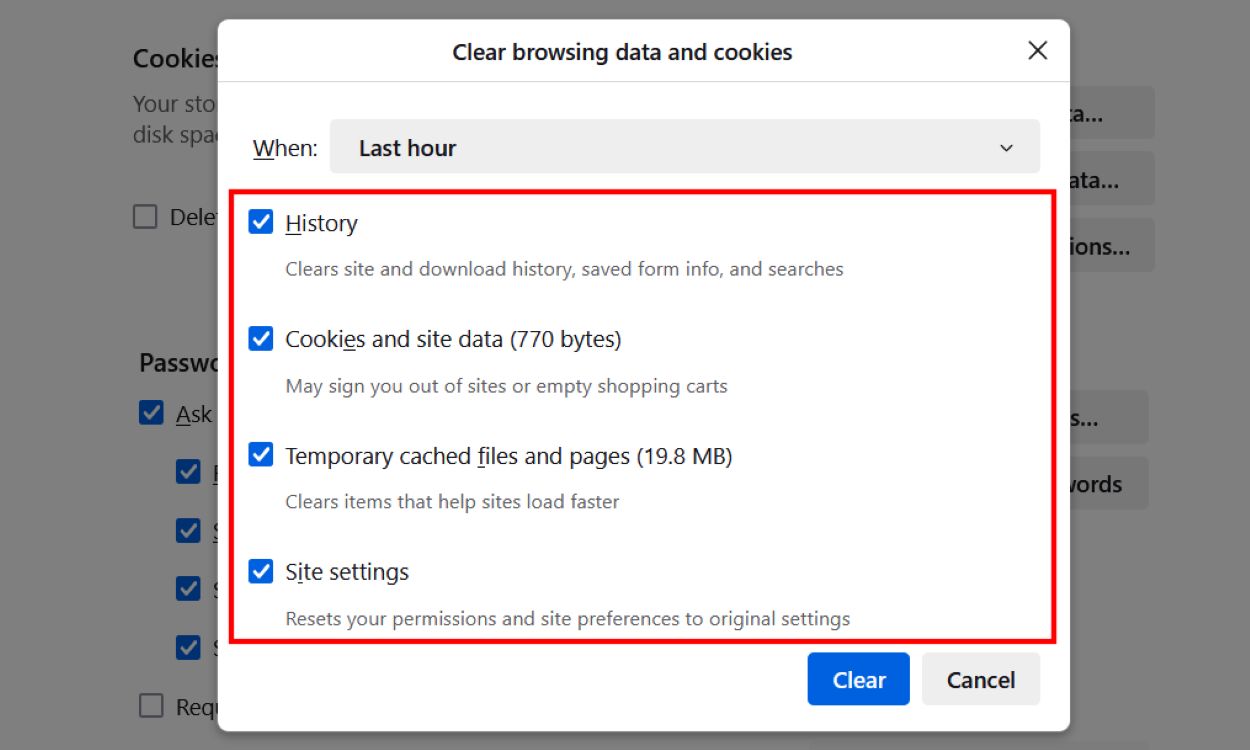The height and width of the screenshot is (750, 1250).
Task: Toggle "Cookies and site data (770 bytes)"
Action: [261, 338]
